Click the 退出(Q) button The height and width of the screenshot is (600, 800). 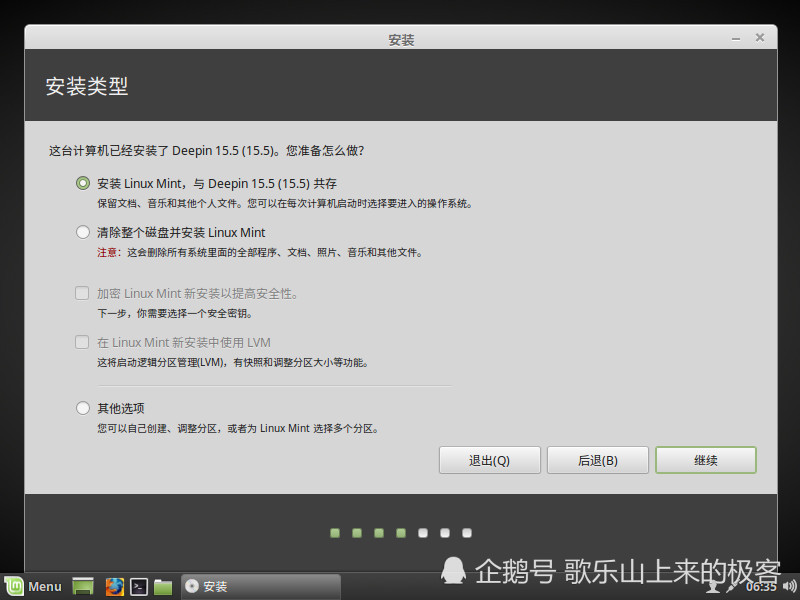[x=490, y=460]
